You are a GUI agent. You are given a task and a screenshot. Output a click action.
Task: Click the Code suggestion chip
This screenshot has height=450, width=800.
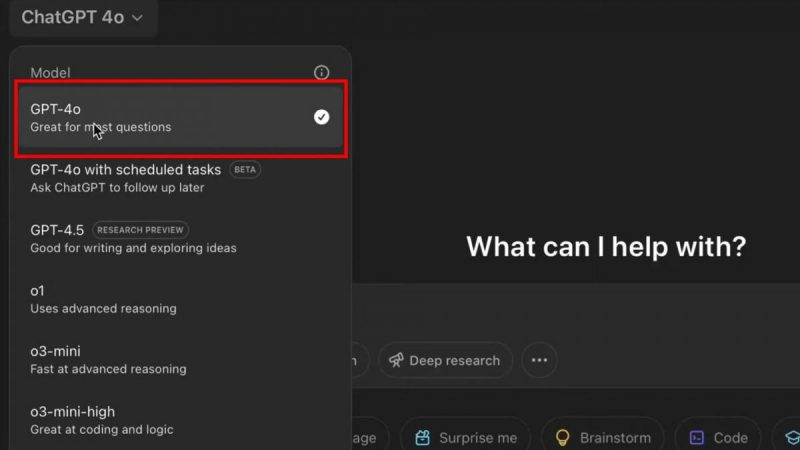point(718,438)
